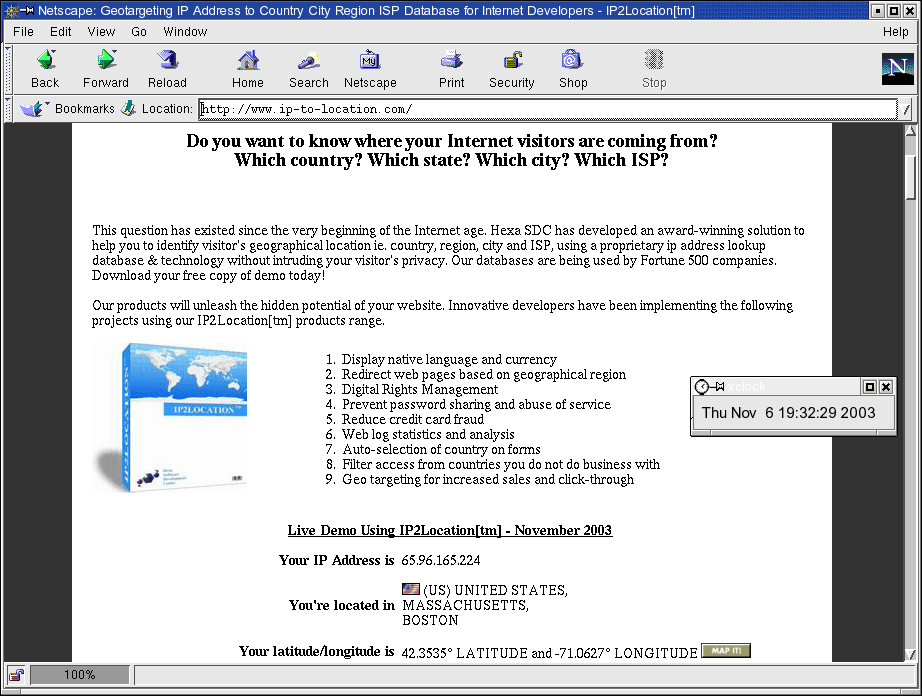Image resolution: width=922 pixels, height=696 pixels.
Task: Maximize the xclock window
Action: click(x=869, y=386)
